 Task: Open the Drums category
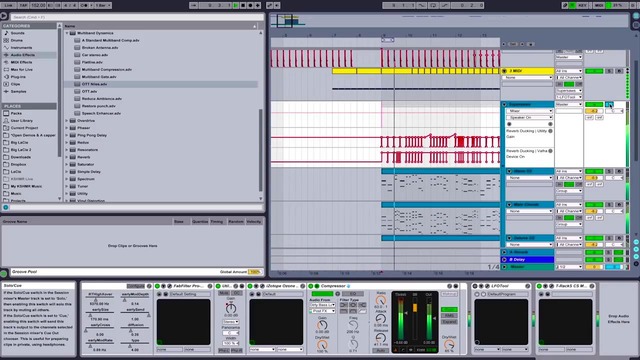(x=16, y=40)
